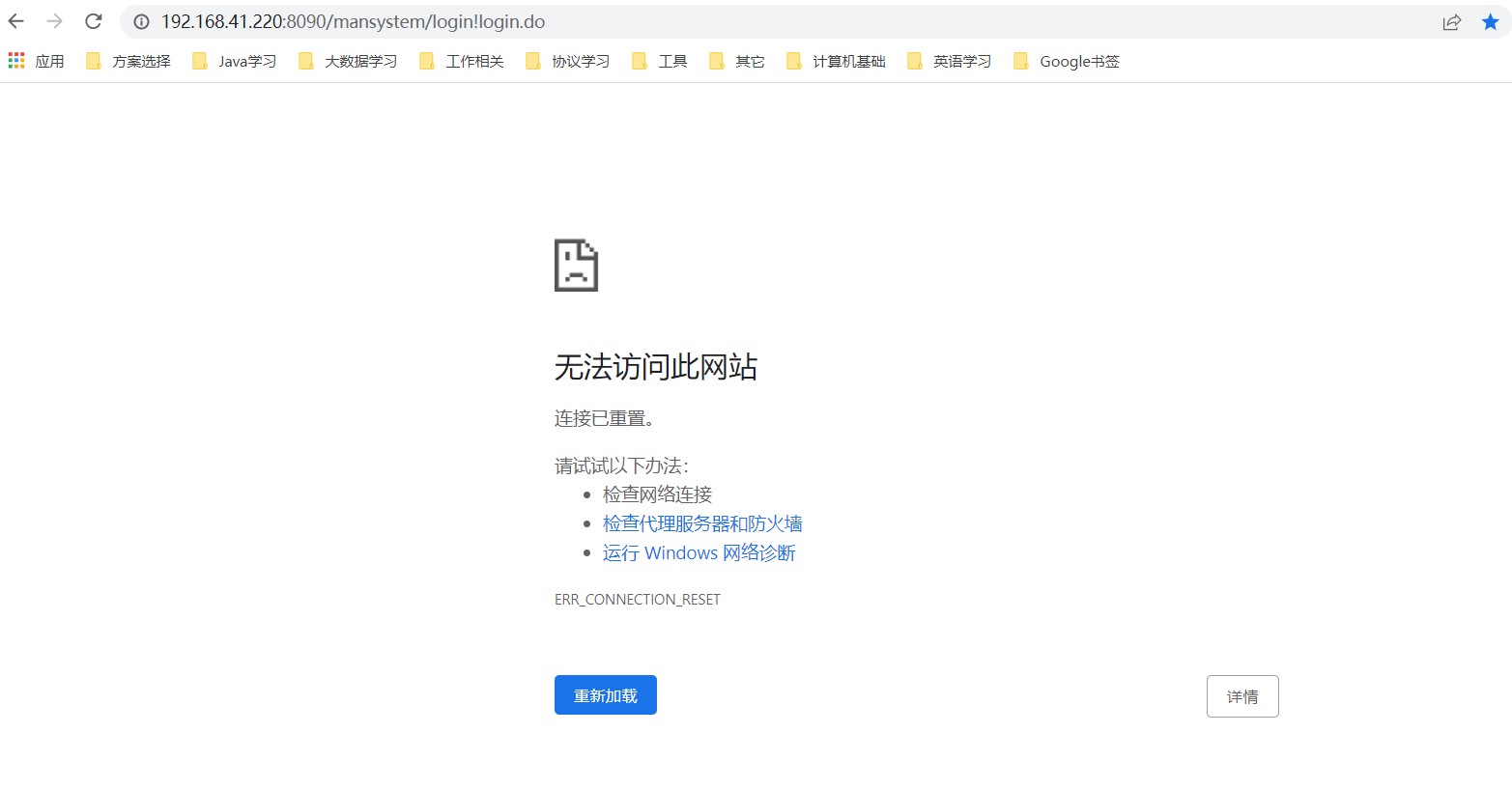Click the browser back arrow
1512x790 pixels.
[x=15, y=20]
